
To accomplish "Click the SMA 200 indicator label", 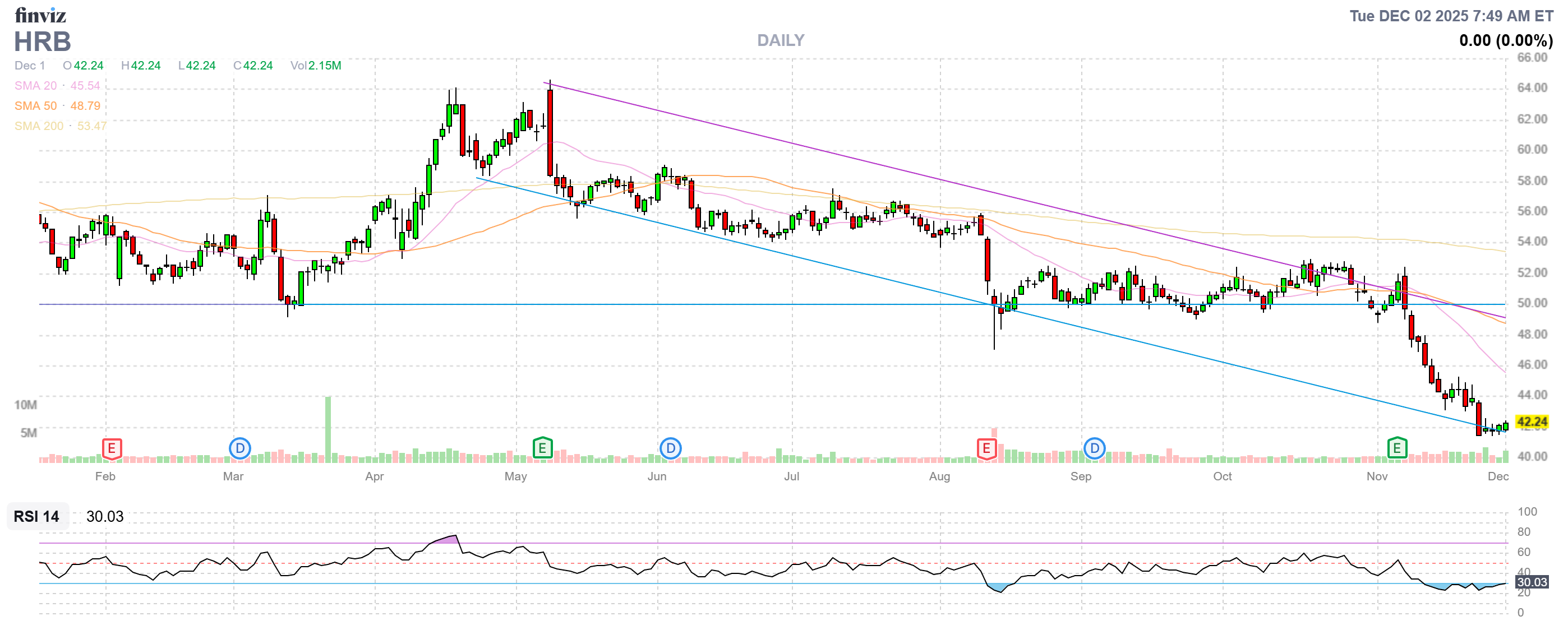I will point(39,126).
